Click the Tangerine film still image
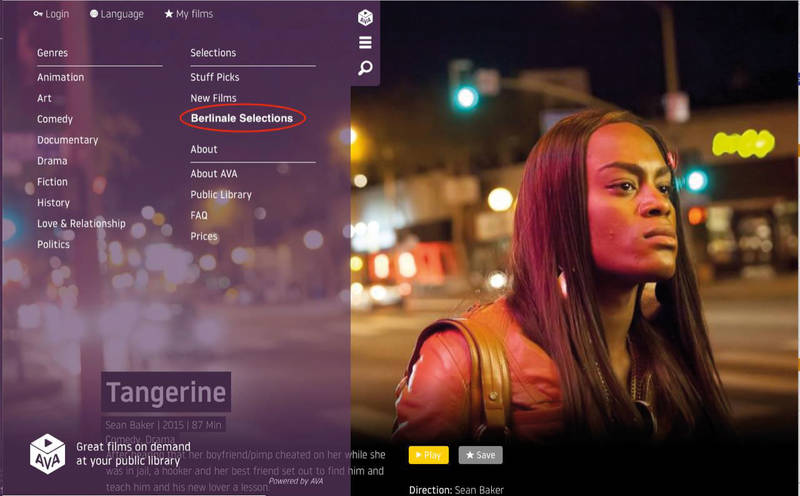Screen dimensions: 800x496 point(575,219)
